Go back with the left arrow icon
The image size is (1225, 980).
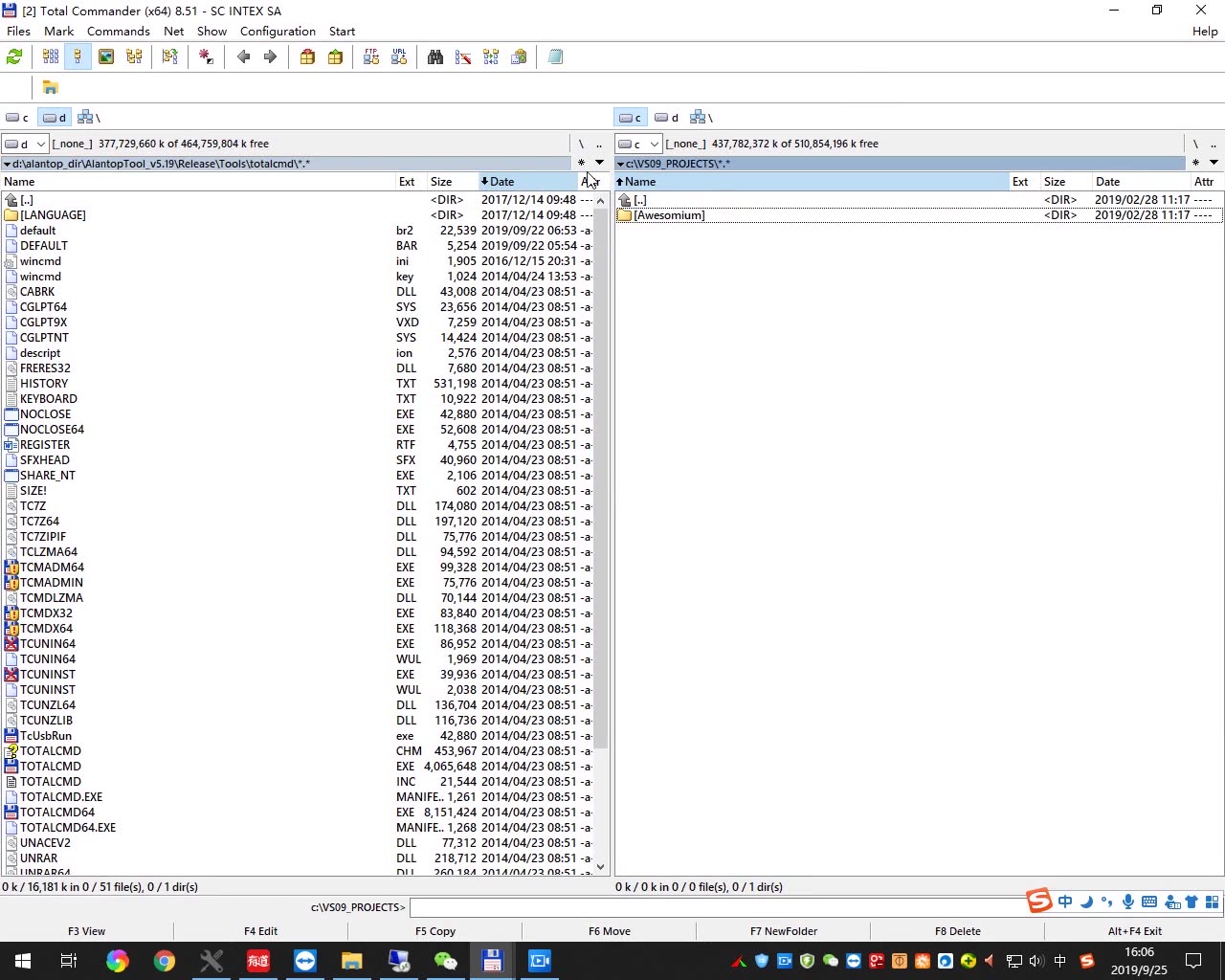[x=243, y=57]
